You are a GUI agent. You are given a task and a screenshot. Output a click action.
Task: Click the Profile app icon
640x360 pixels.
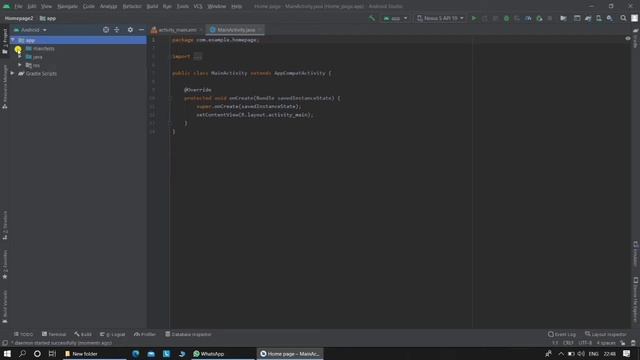tap(528, 18)
